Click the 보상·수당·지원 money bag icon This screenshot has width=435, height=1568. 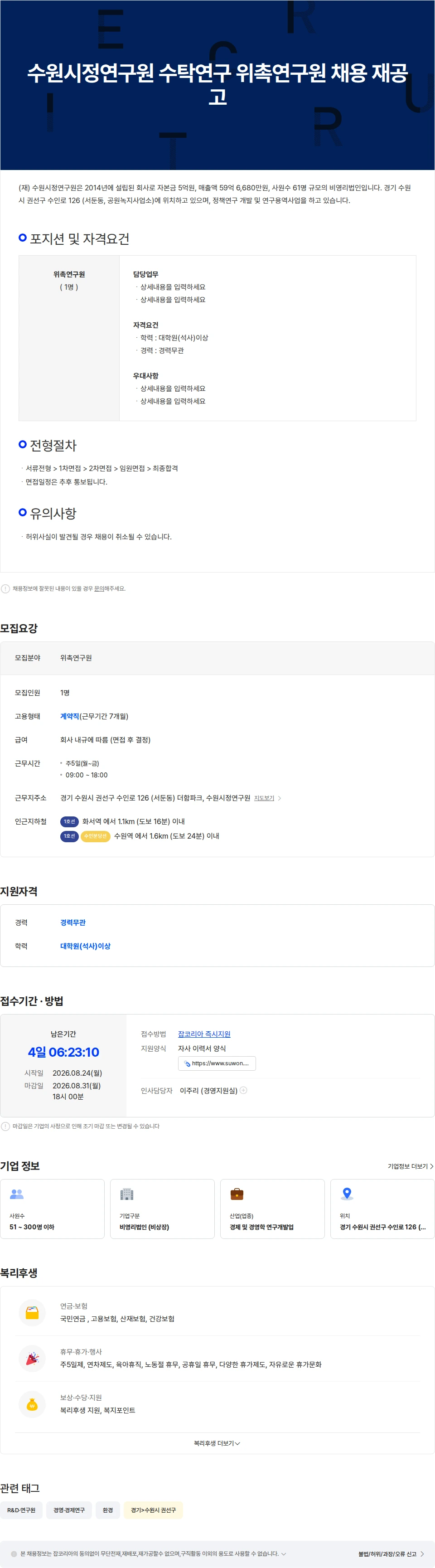tap(32, 1404)
